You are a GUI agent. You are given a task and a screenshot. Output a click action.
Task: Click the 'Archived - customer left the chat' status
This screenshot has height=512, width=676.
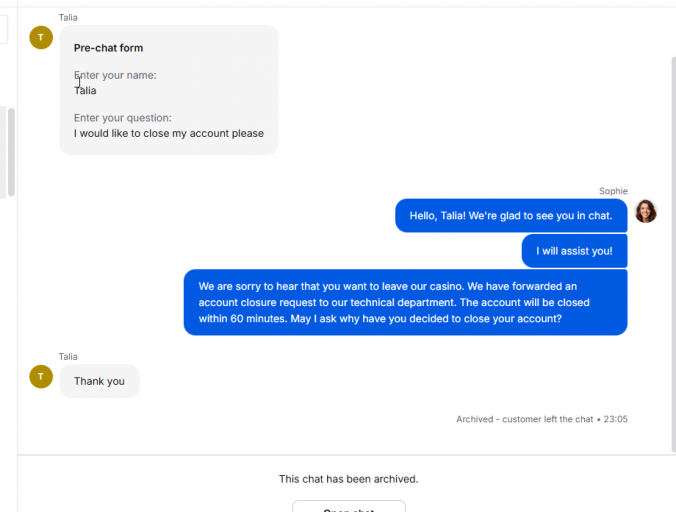tap(525, 419)
